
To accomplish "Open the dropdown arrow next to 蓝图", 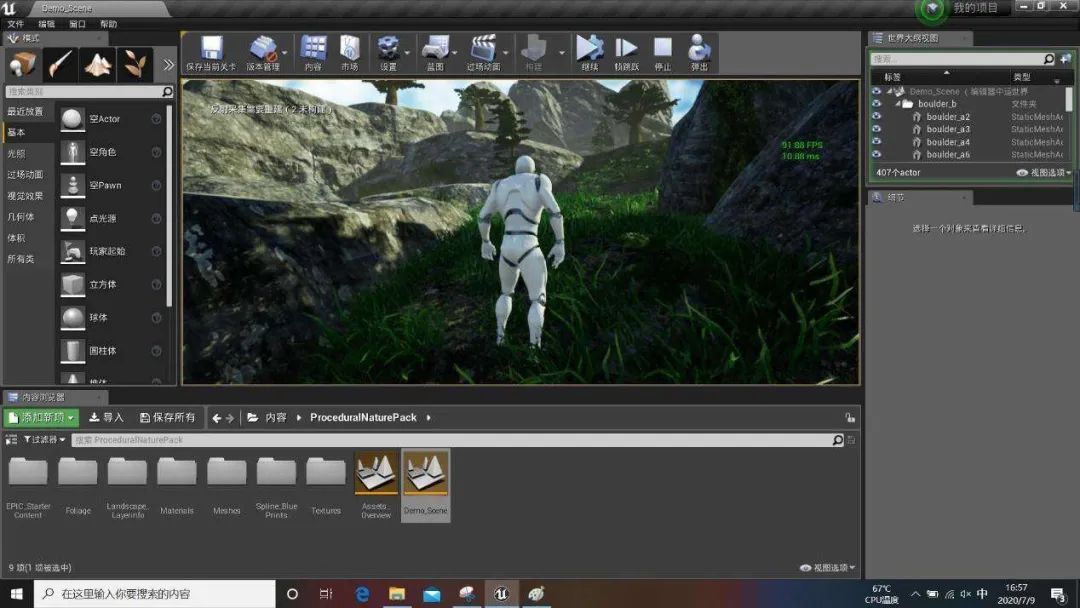I will point(455,52).
